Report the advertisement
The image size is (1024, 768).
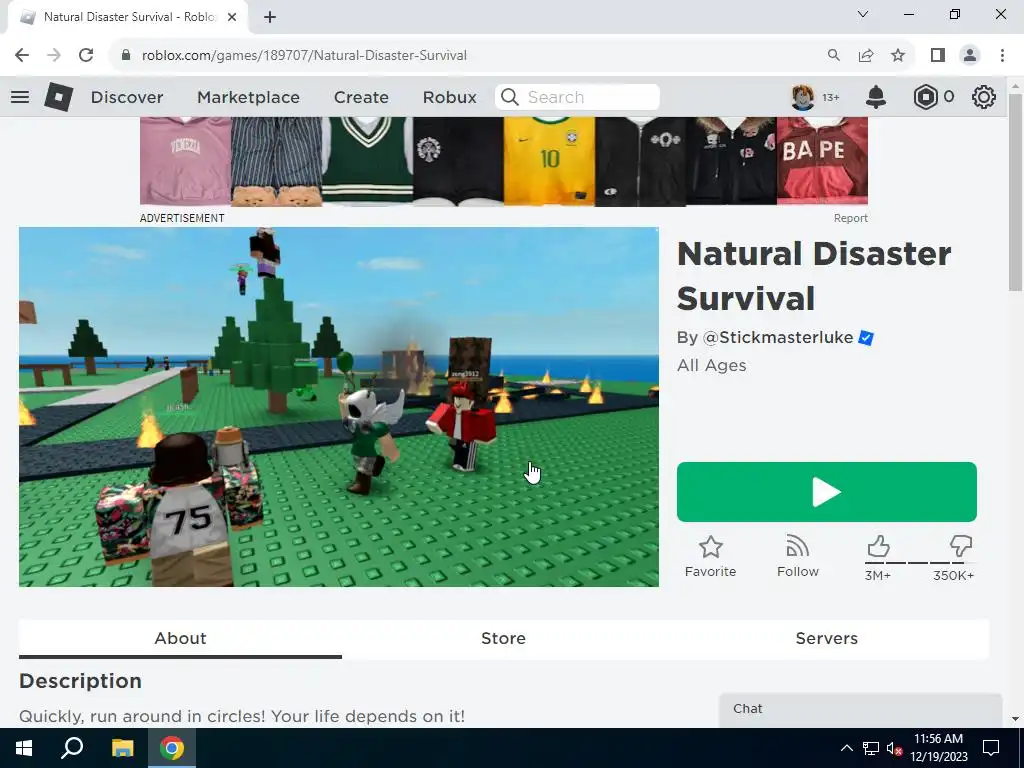[x=850, y=218]
